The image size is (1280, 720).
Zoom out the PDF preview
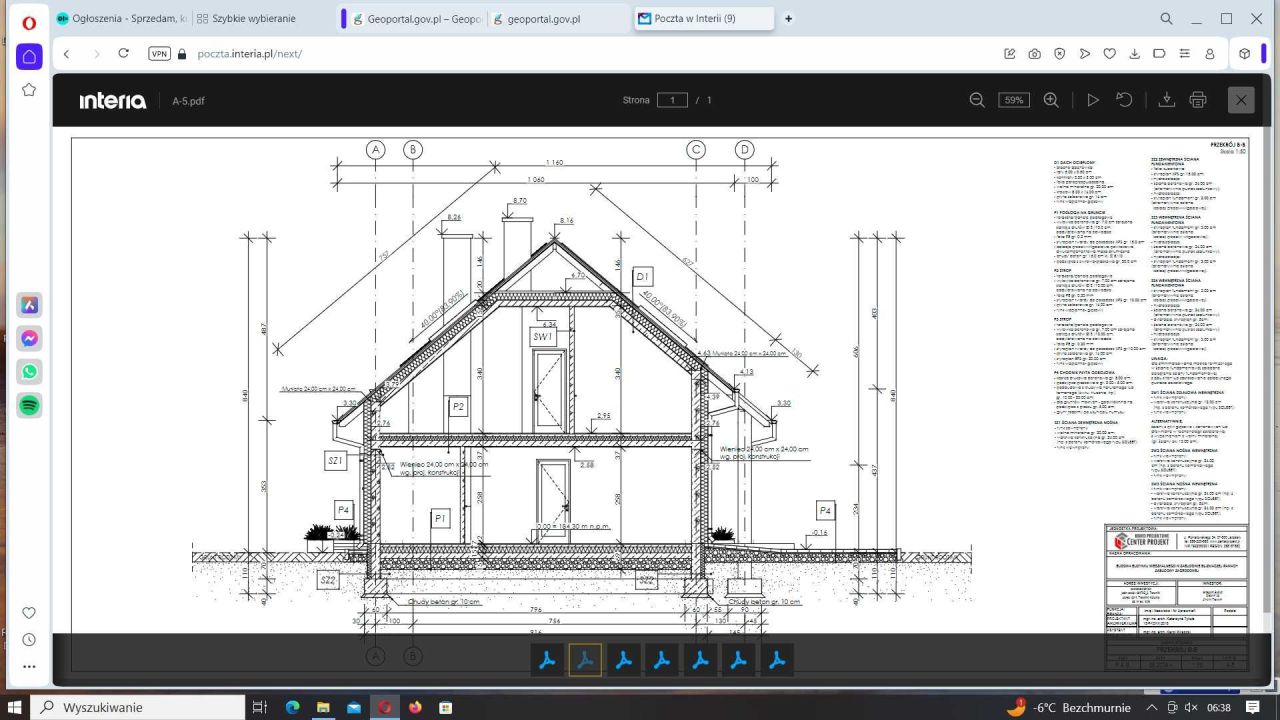coord(977,100)
